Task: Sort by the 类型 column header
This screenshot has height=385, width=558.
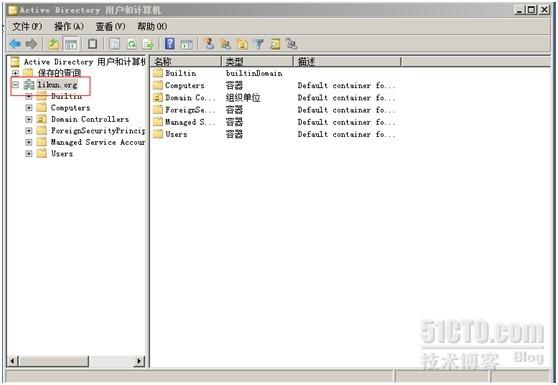Action: [x=257, y=62]
